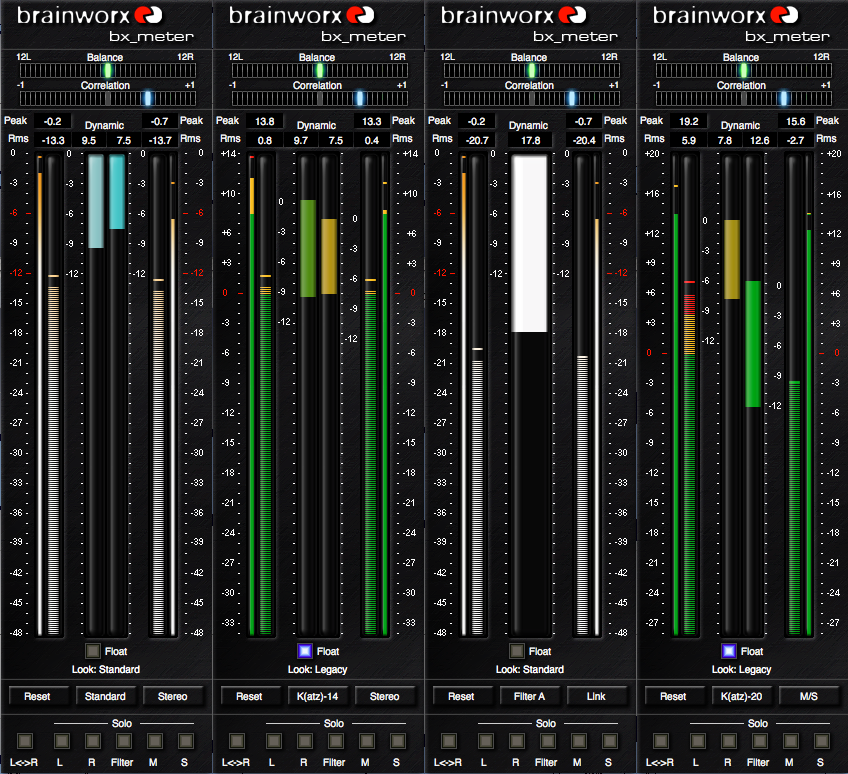Click right Peak value 15.6
Image resolution: width=848 pixels, height=774 pixels.
[x=796, y=121]
